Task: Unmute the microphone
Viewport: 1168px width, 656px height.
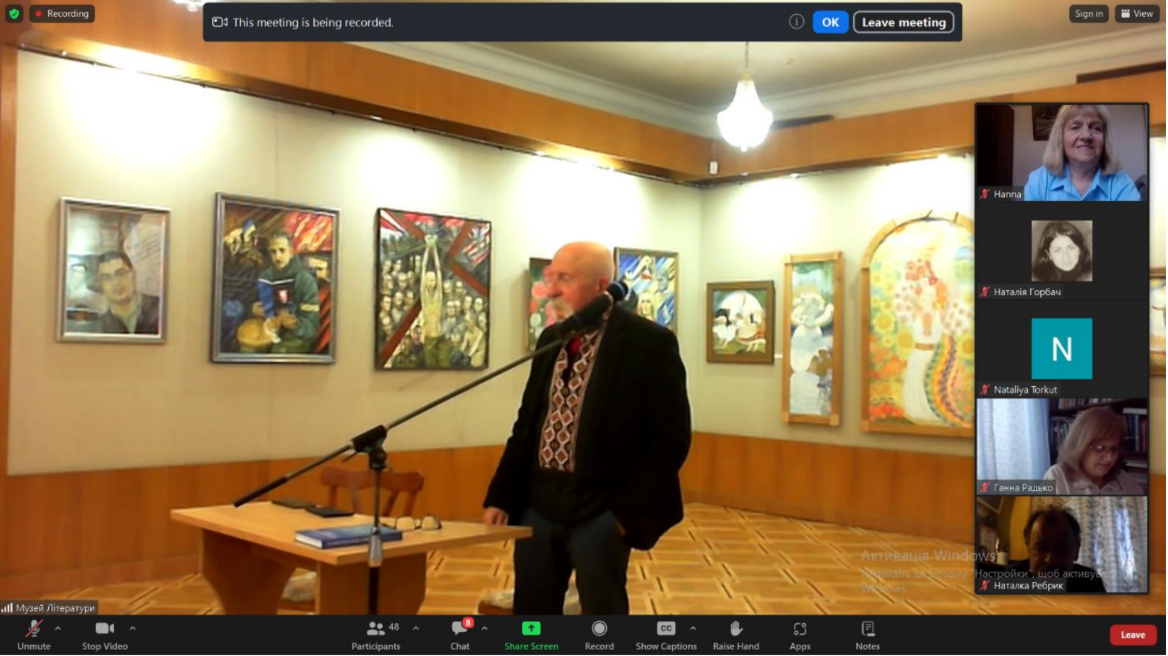Action: 33,634
